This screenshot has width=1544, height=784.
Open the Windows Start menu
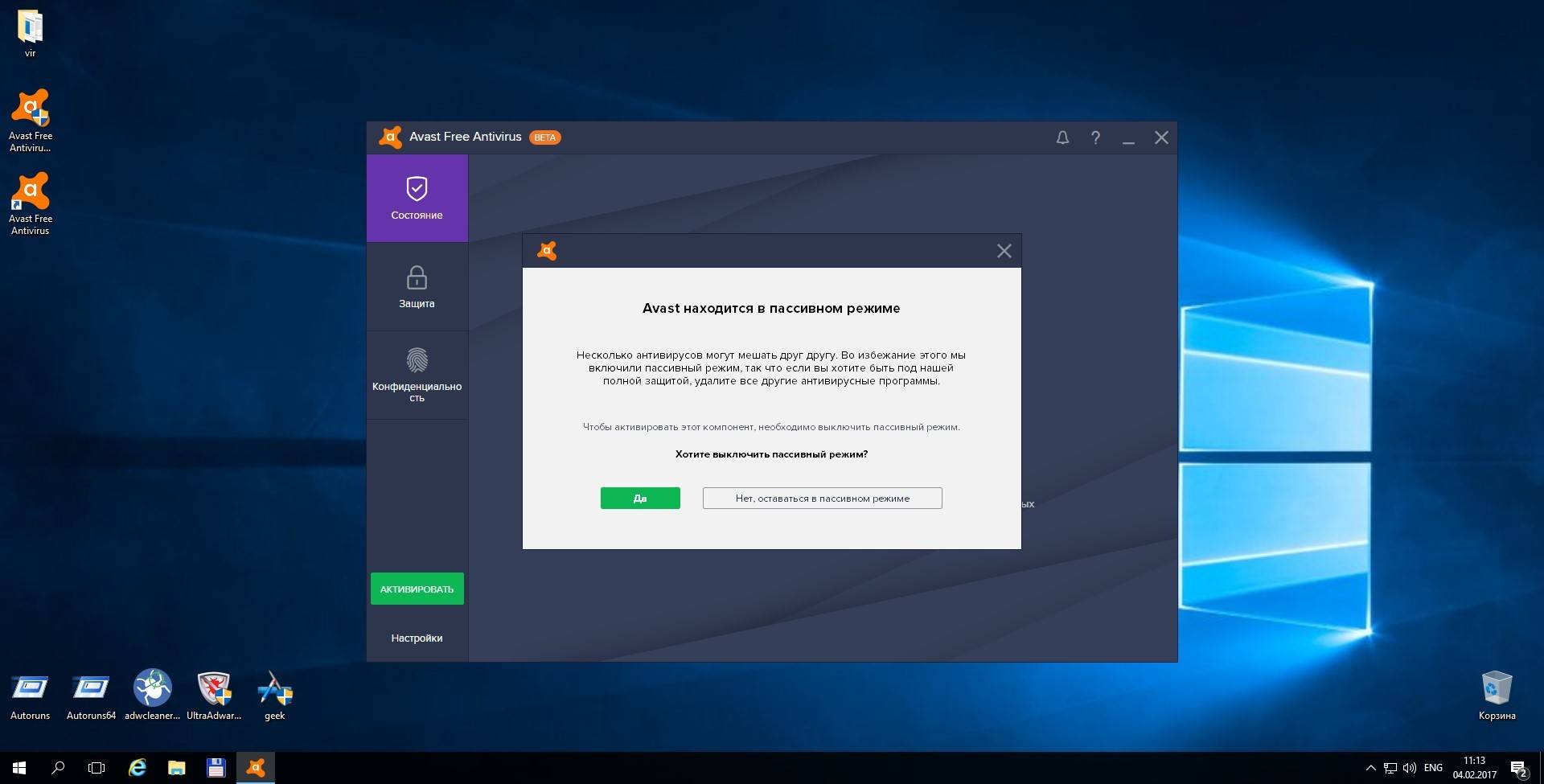(19, 768)
